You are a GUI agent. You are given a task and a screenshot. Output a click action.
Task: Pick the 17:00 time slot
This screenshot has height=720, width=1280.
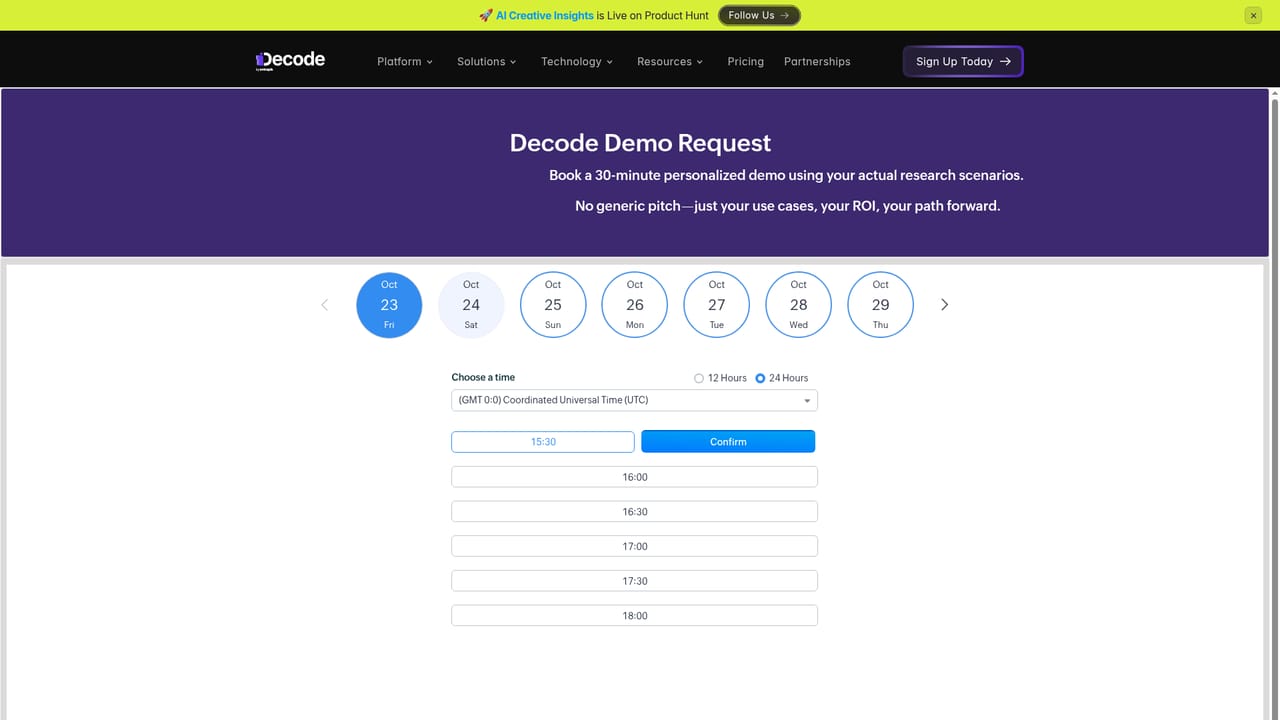coord(634,546)
